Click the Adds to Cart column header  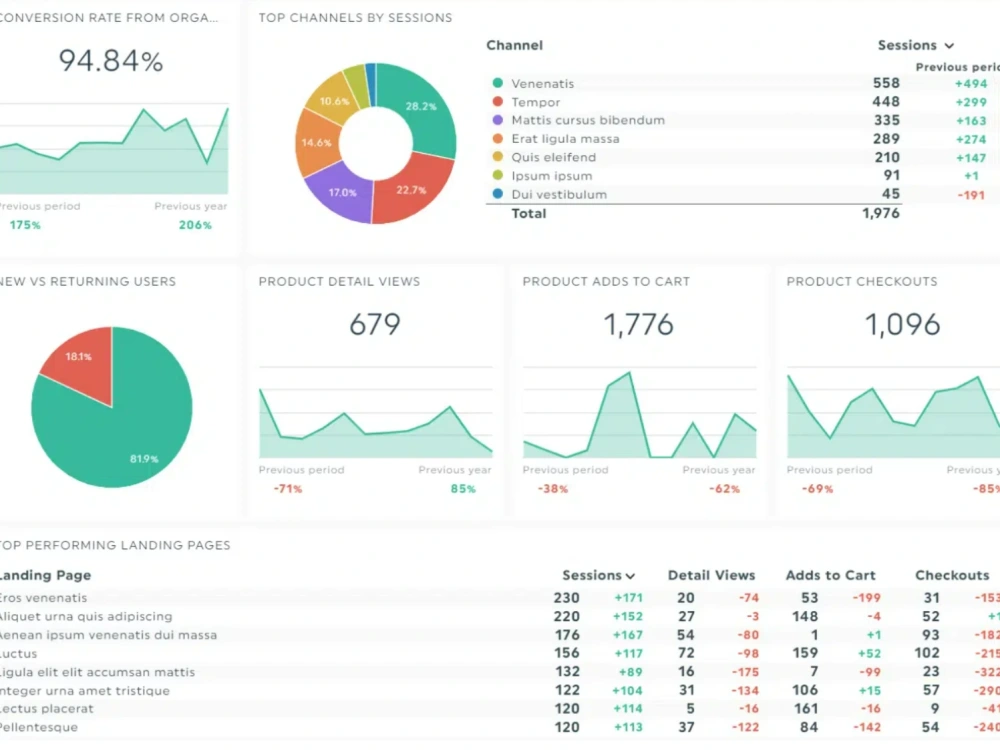coord(830,576)
